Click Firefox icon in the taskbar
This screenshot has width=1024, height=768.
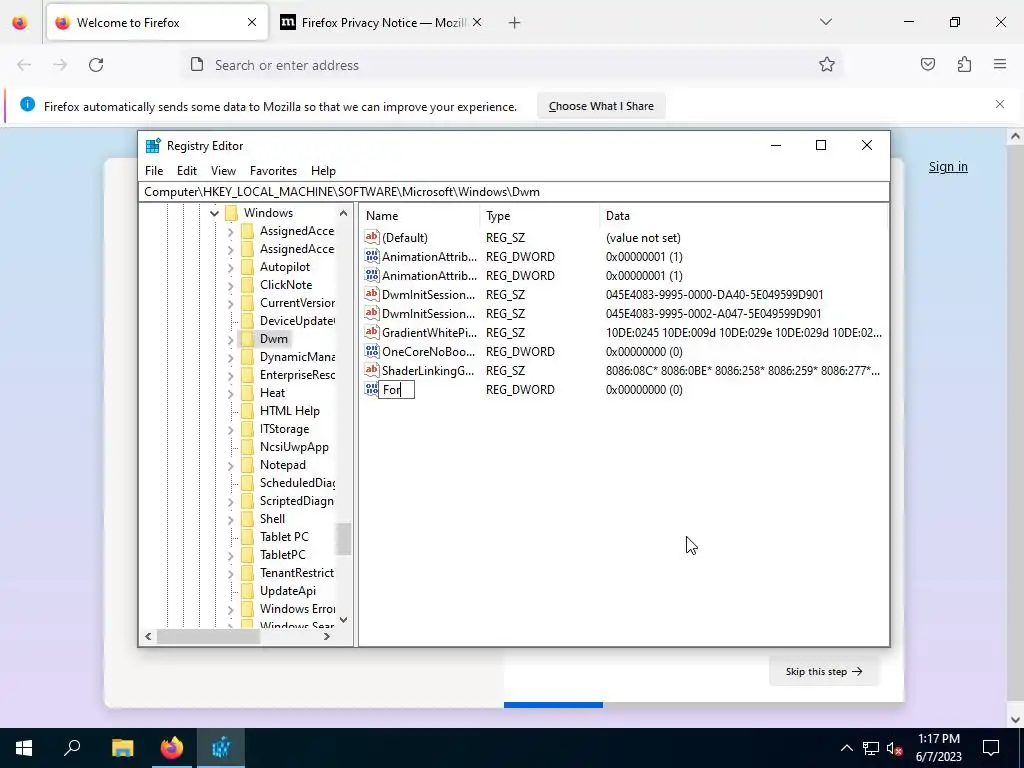click(171, 748)
